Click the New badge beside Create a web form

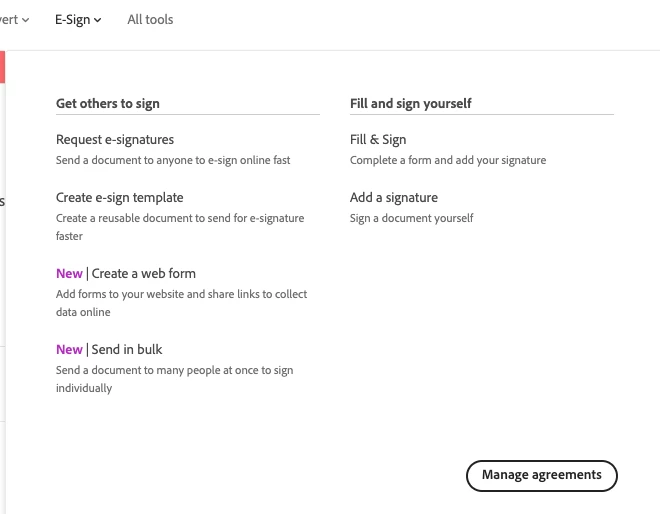click(x=69, y=274)
